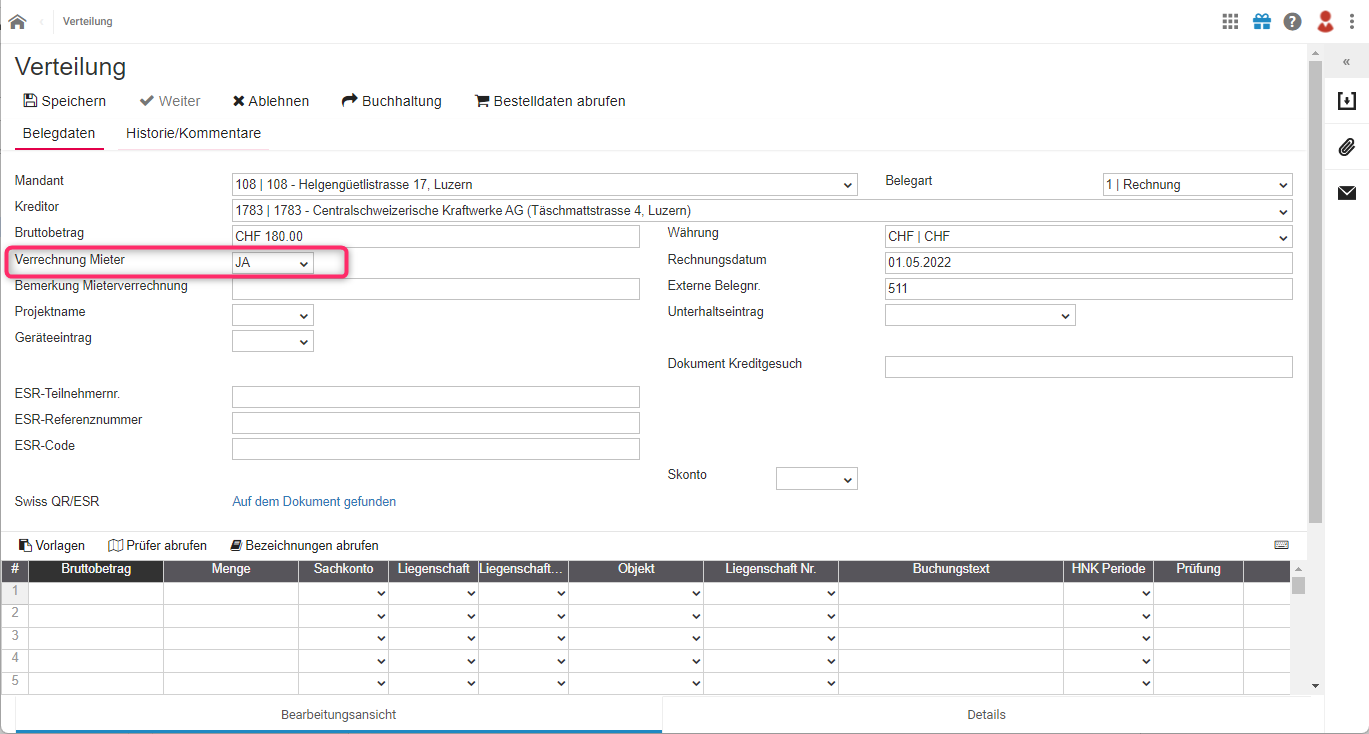
Task: Switch to the Details view tab
Action: point(986,715)
